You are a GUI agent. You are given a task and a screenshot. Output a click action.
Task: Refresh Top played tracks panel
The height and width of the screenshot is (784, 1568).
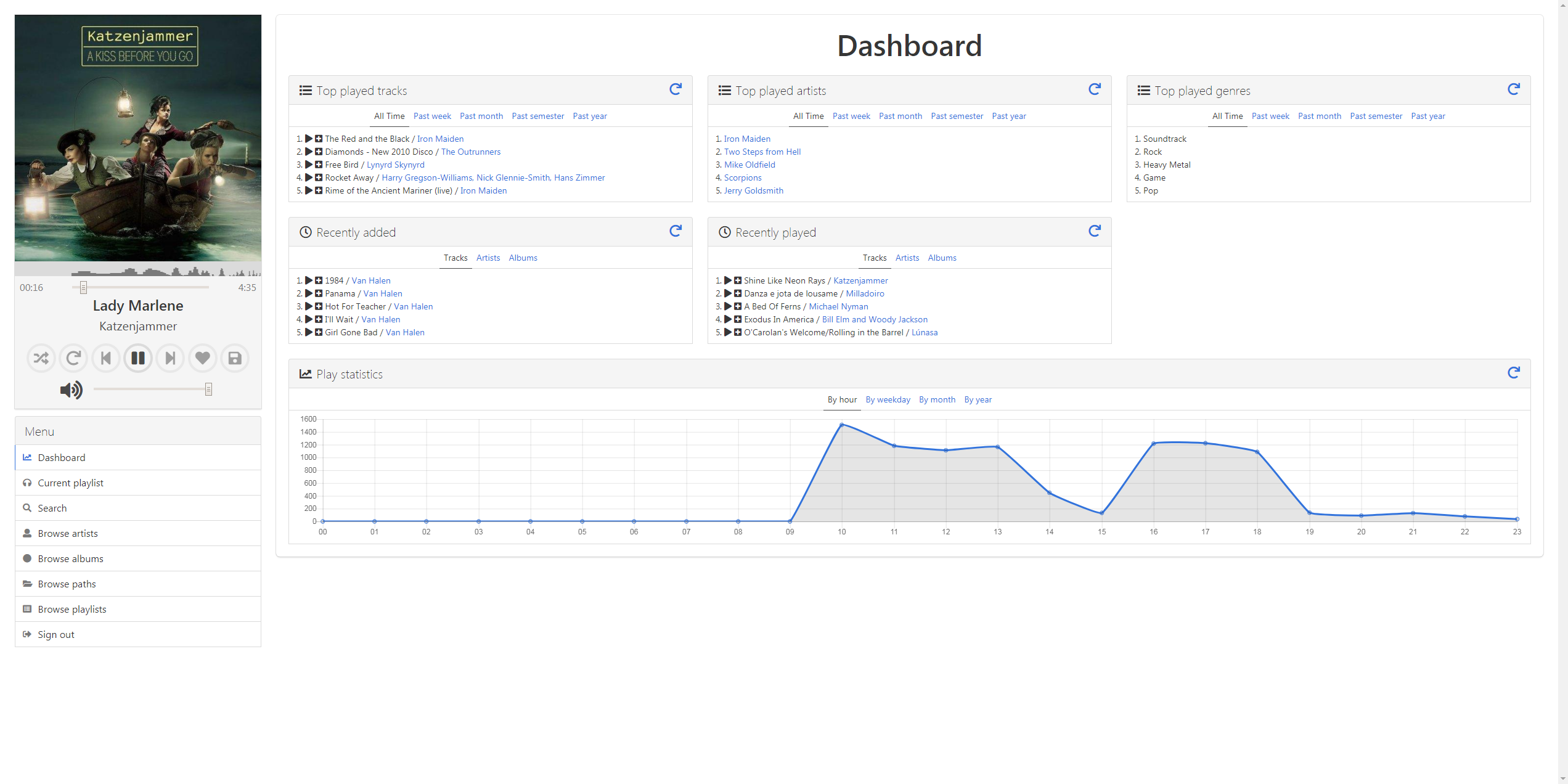pos(676,89)
